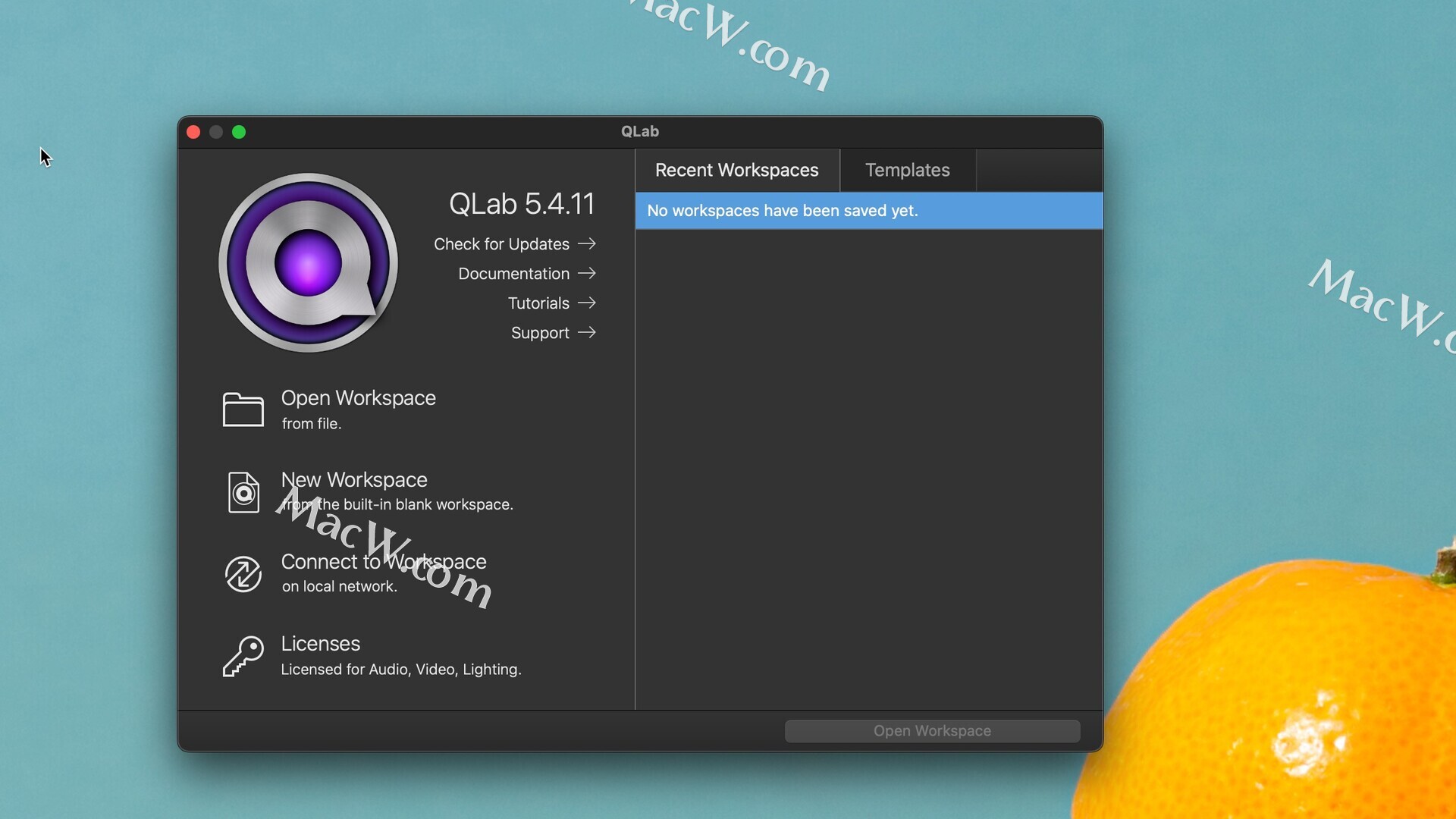The width and height of the screenshot is (1456, 819).
Task: Click the 'from file.' subtitle
Action: pyautogui.click(x=311, y=424)
